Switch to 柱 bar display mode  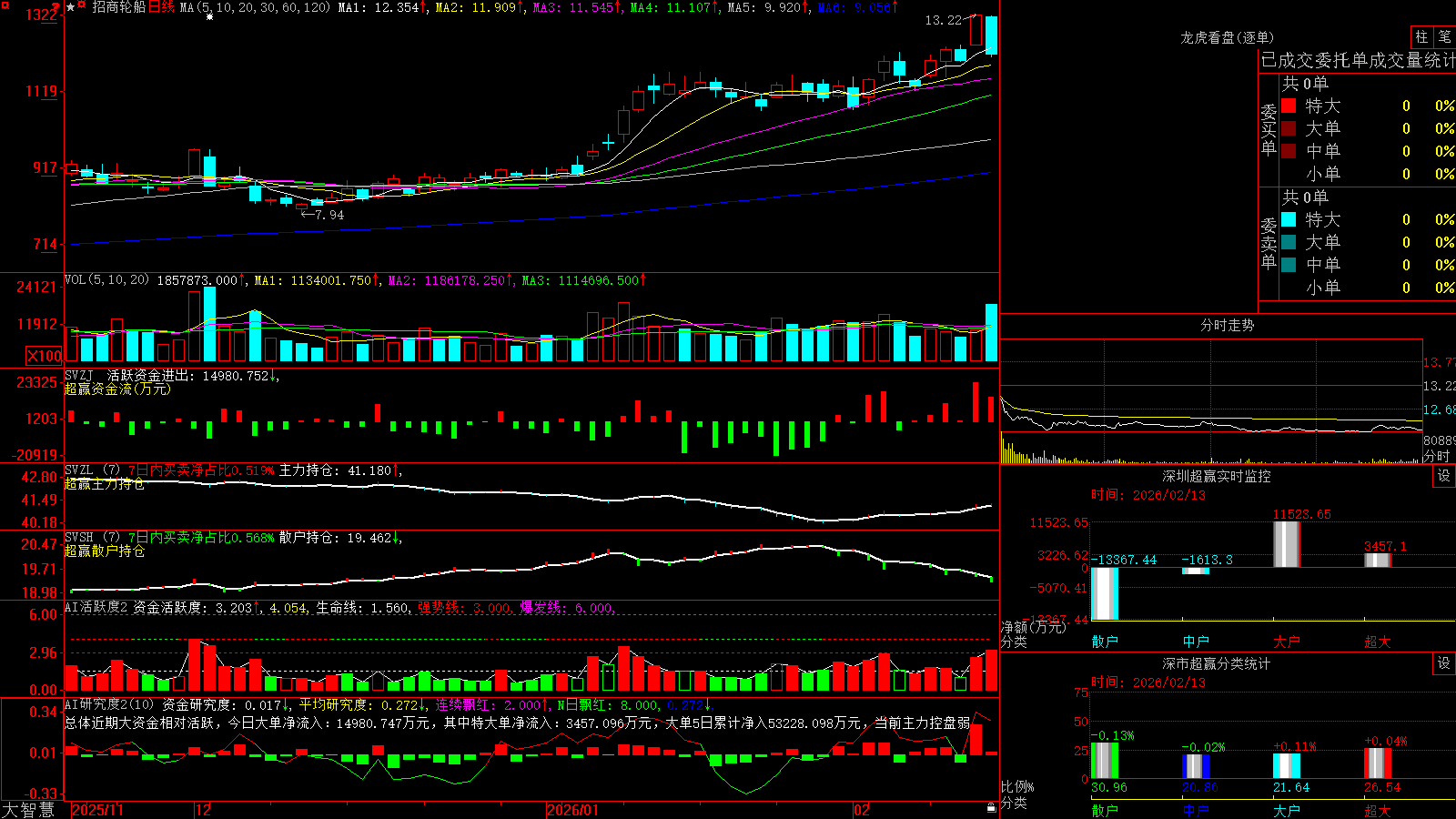point(1421,36)
